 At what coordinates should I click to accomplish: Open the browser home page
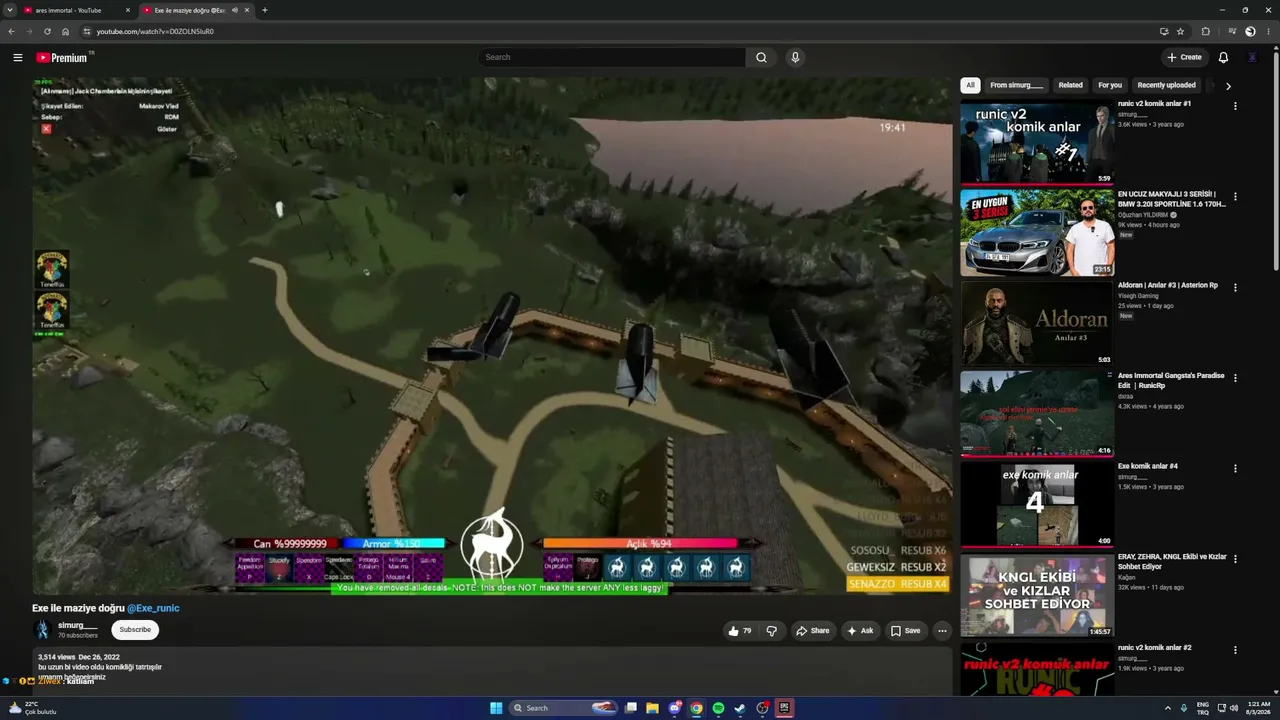pyautogui.click(x=65, y=31)
